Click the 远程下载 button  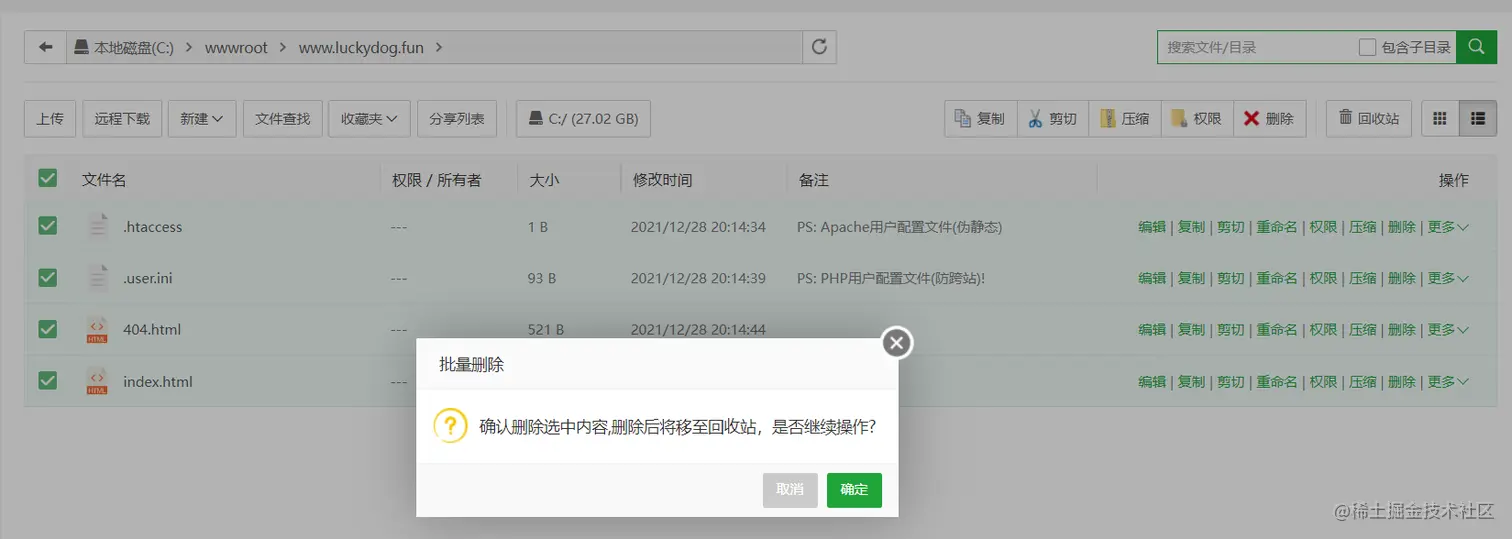tap(122, 119)
